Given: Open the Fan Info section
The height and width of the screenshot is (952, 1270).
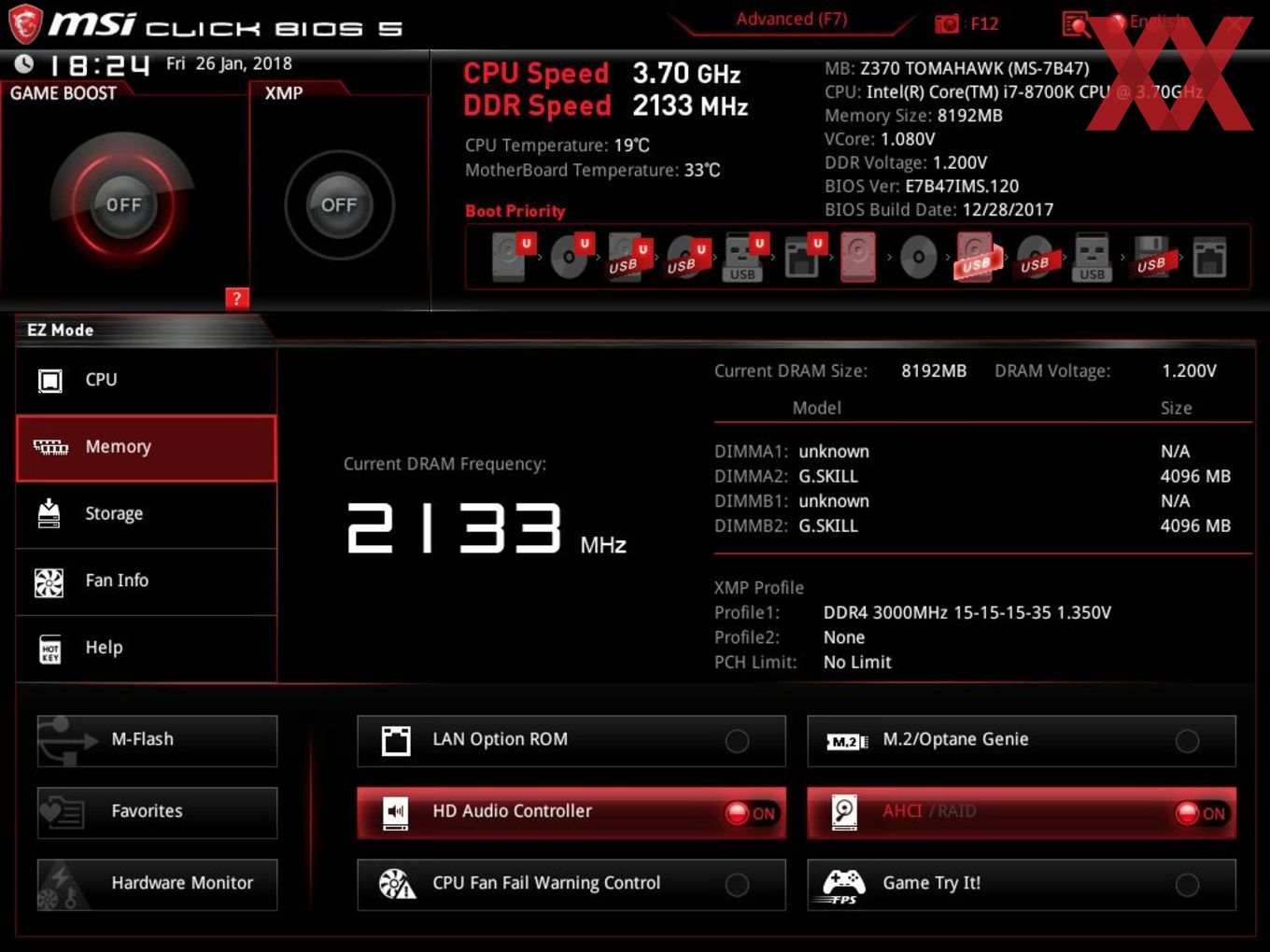Looking at the screenshot, I should (147, 581).
